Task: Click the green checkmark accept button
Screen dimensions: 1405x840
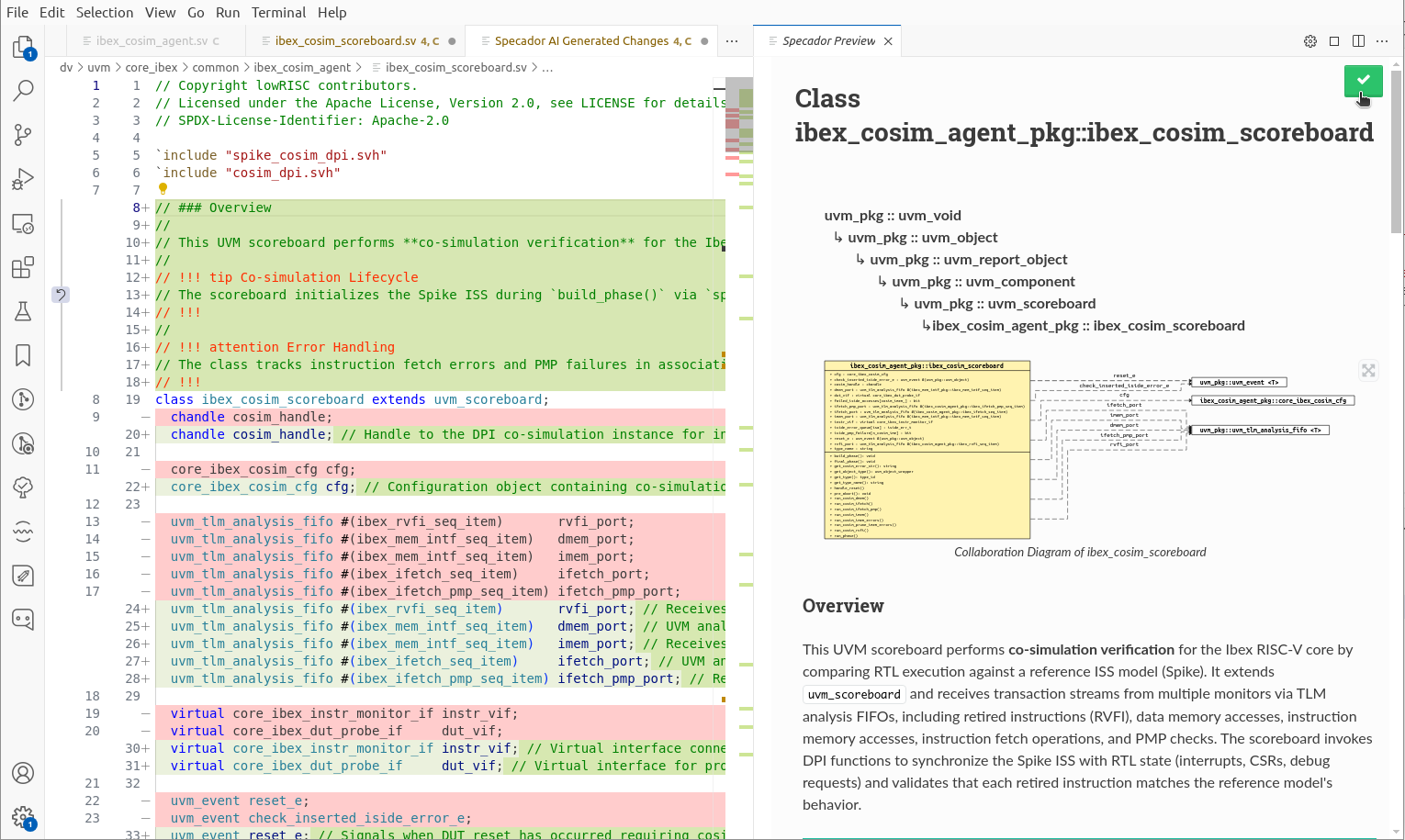Action: click(x=1363, y=81)
